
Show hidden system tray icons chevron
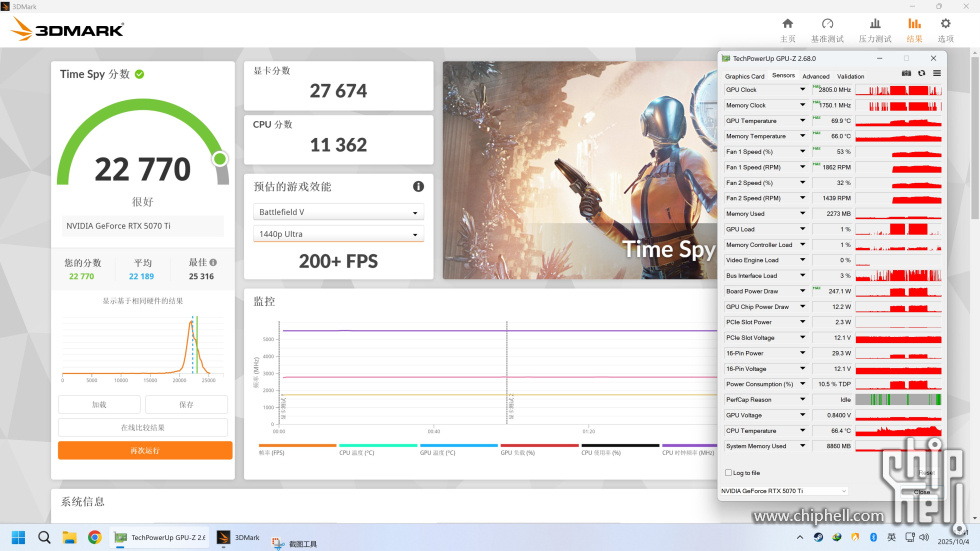coord(800,537)
